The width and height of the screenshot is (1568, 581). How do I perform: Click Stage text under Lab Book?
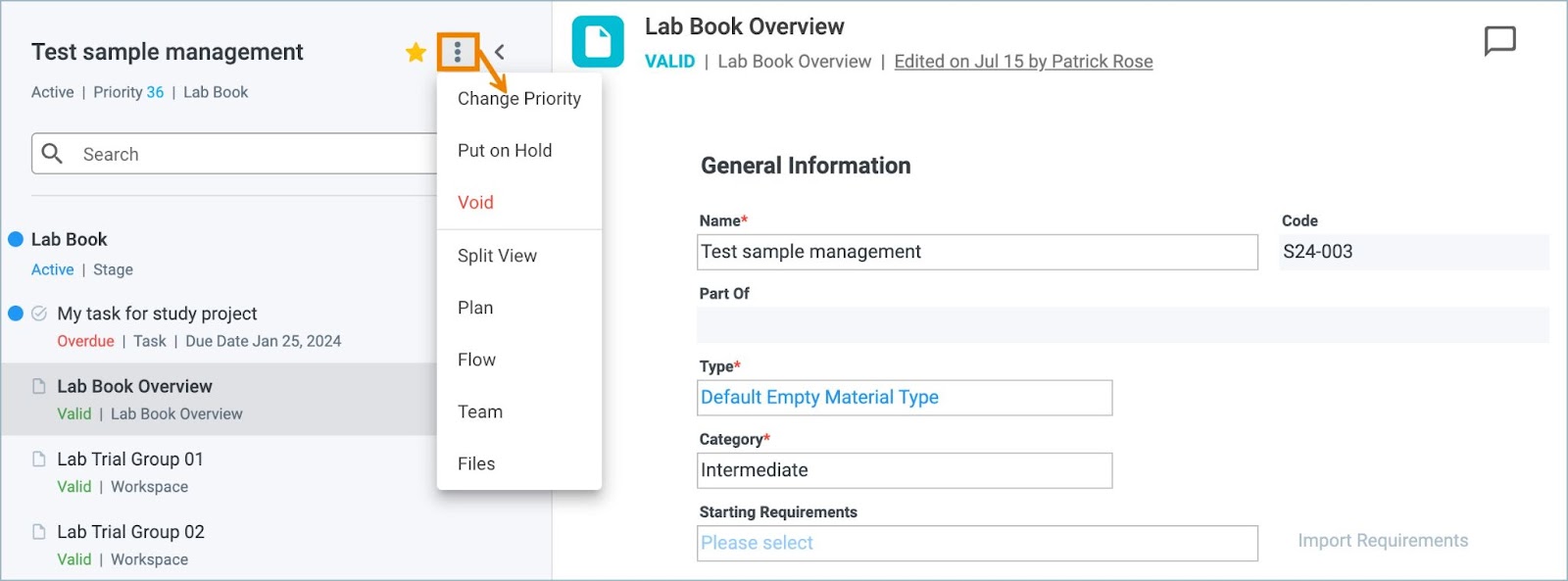113,269
